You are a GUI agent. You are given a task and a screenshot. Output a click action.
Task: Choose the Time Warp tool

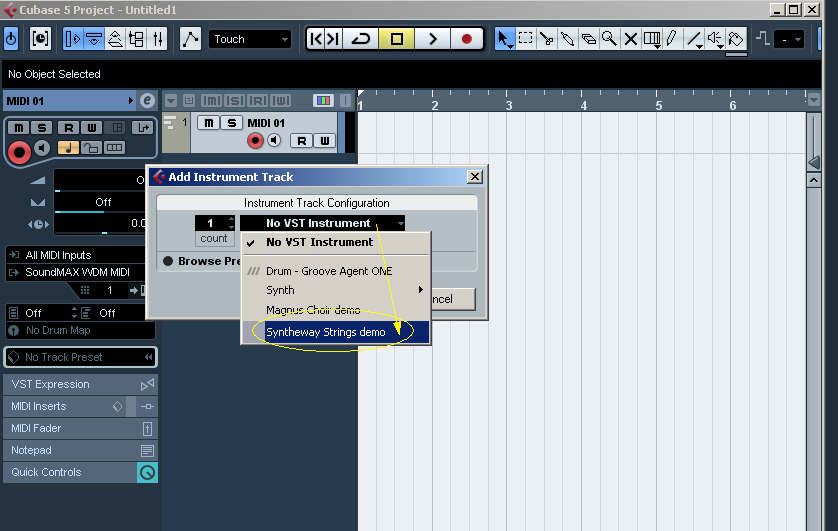(651, 39)
